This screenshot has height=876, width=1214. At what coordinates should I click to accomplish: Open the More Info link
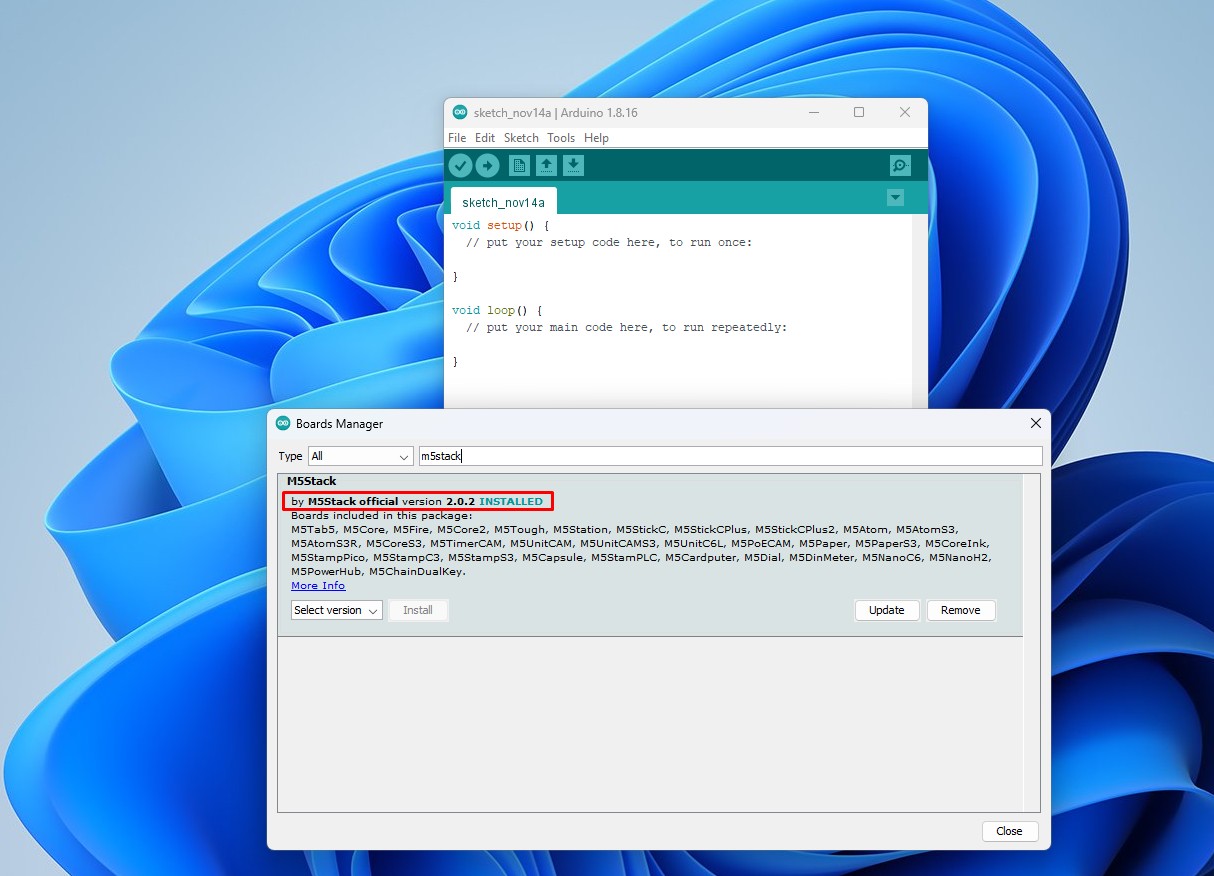pyautogui.click(x=318, y=586)
